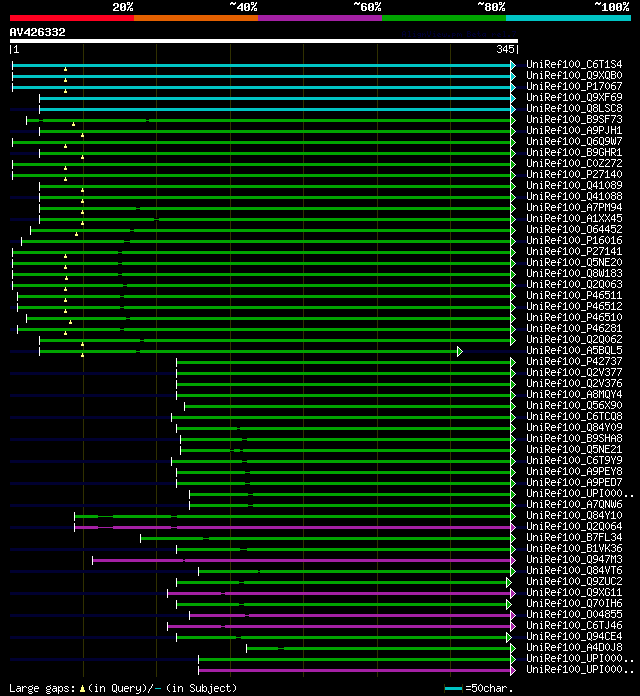
Task: Click the UniRef100_A9PEY8 label
Action: pos(574,471)
